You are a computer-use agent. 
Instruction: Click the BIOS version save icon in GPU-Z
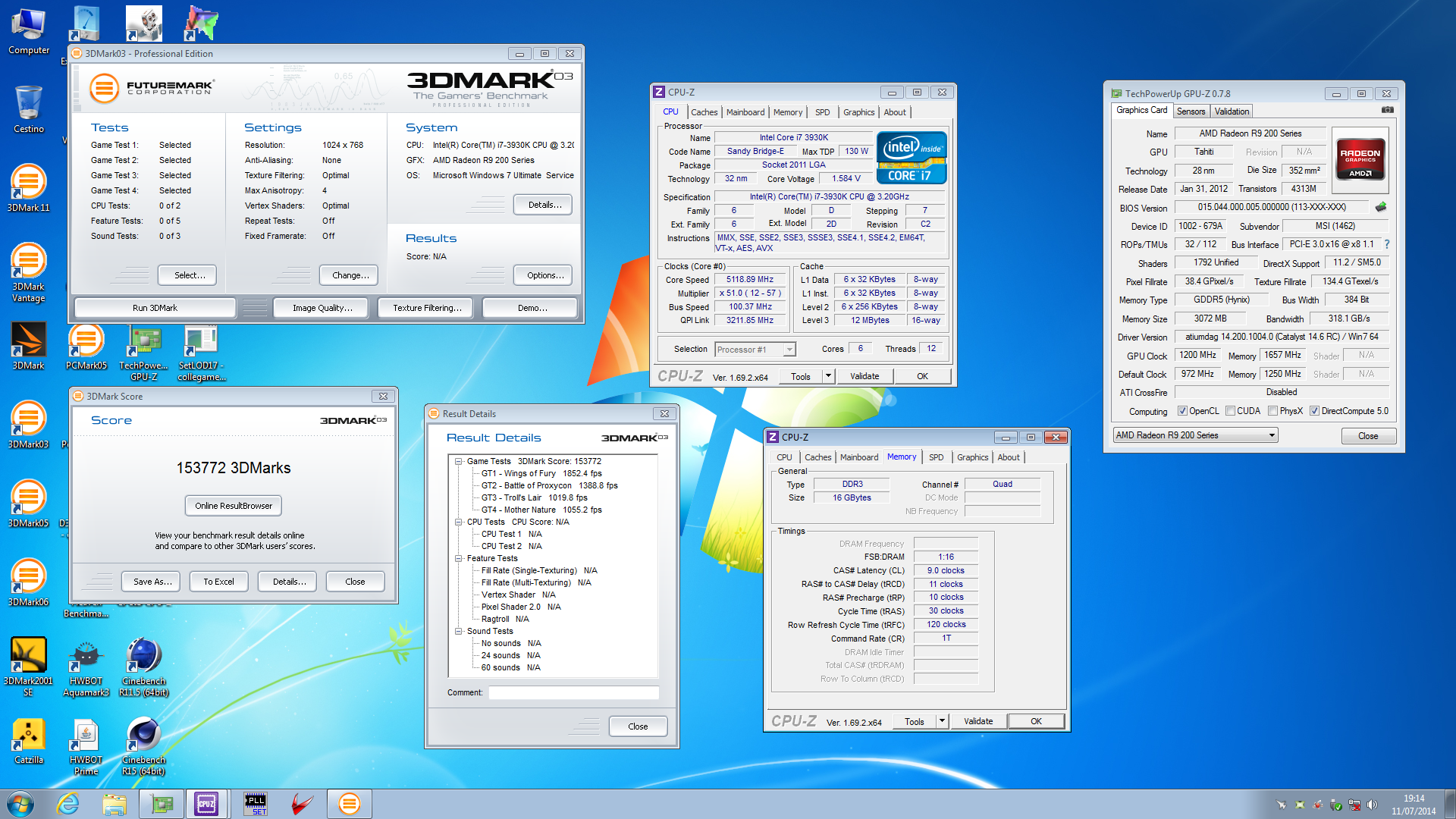coord(1381,207)
